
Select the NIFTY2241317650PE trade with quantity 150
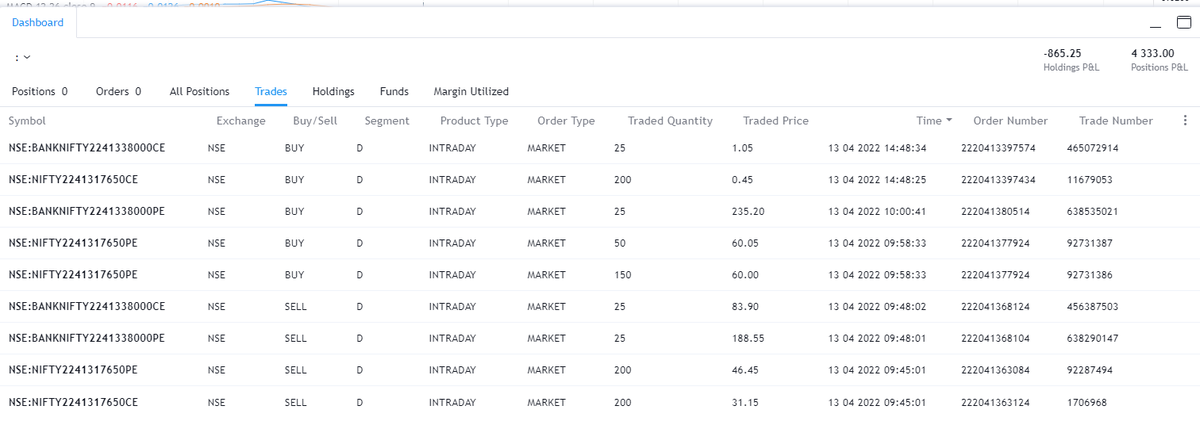(x=600, y=275)
